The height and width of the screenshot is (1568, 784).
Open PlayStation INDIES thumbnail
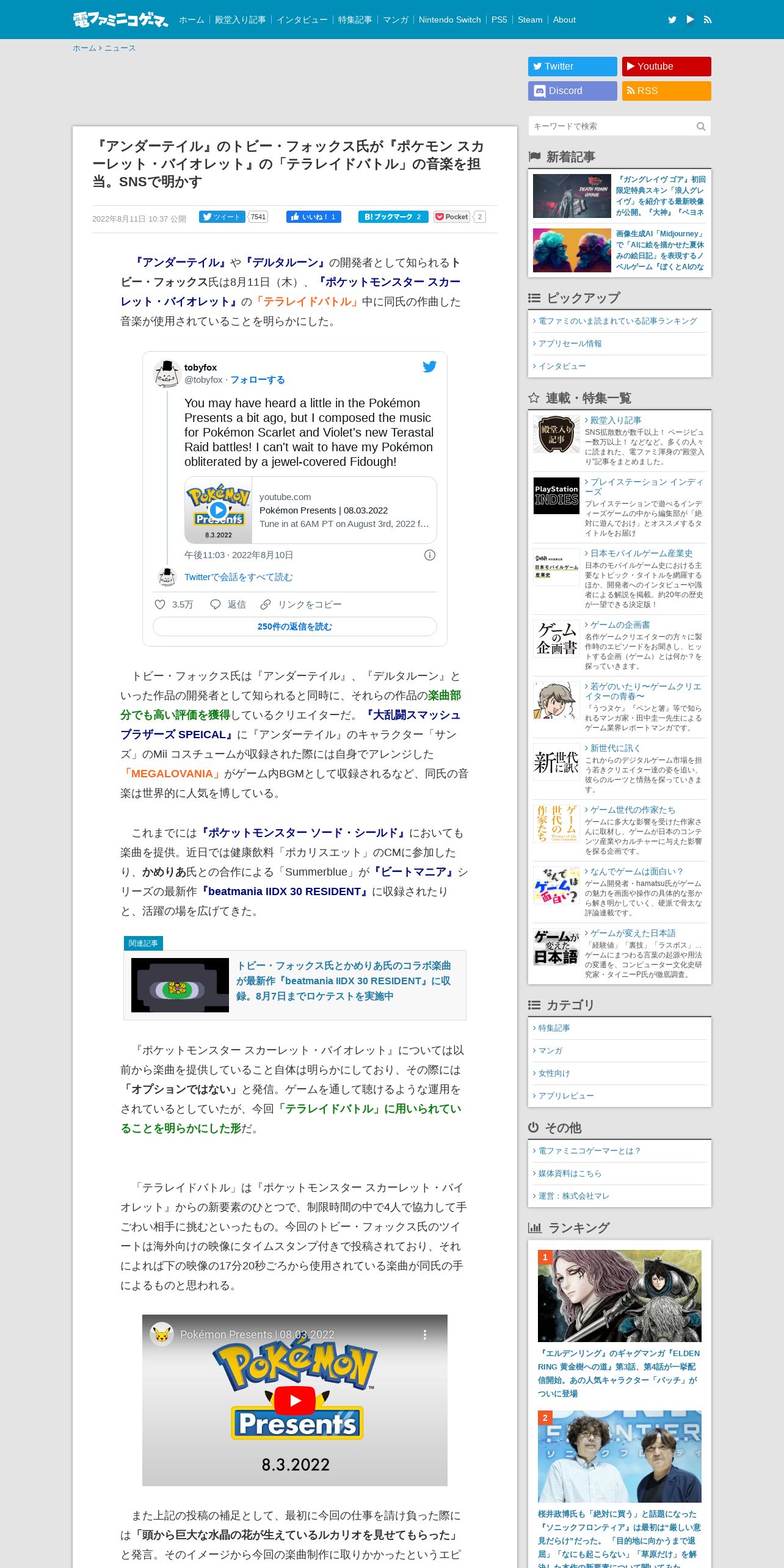tap(556, 496)
